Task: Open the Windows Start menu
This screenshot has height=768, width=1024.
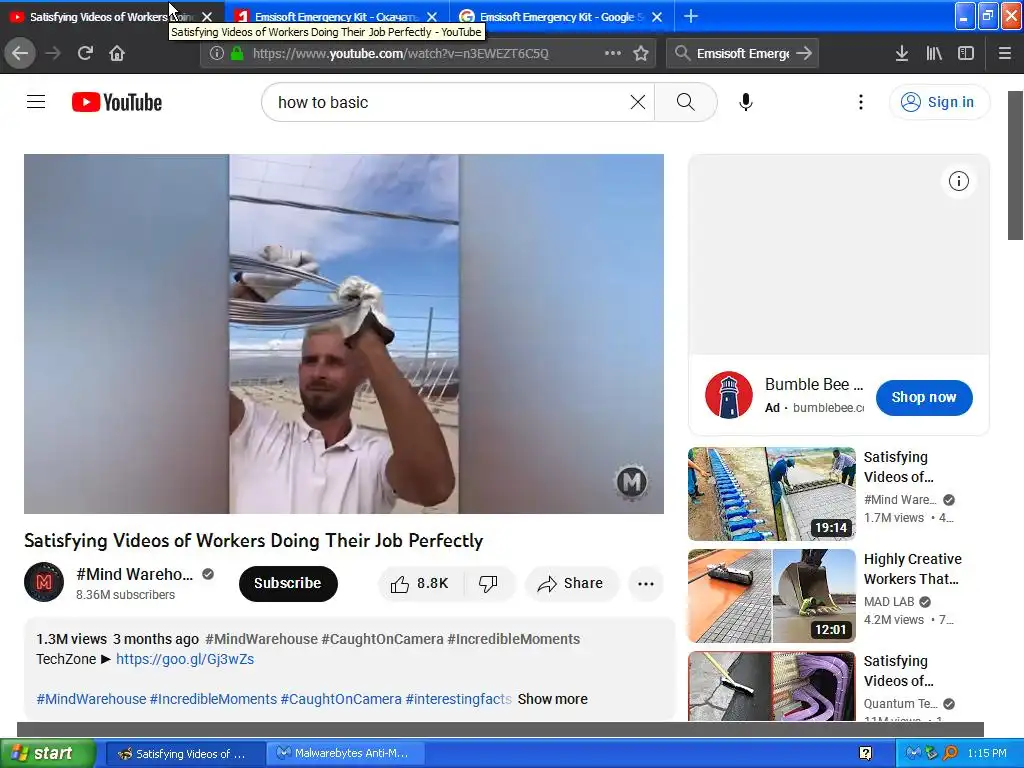Action: point(47,753)
